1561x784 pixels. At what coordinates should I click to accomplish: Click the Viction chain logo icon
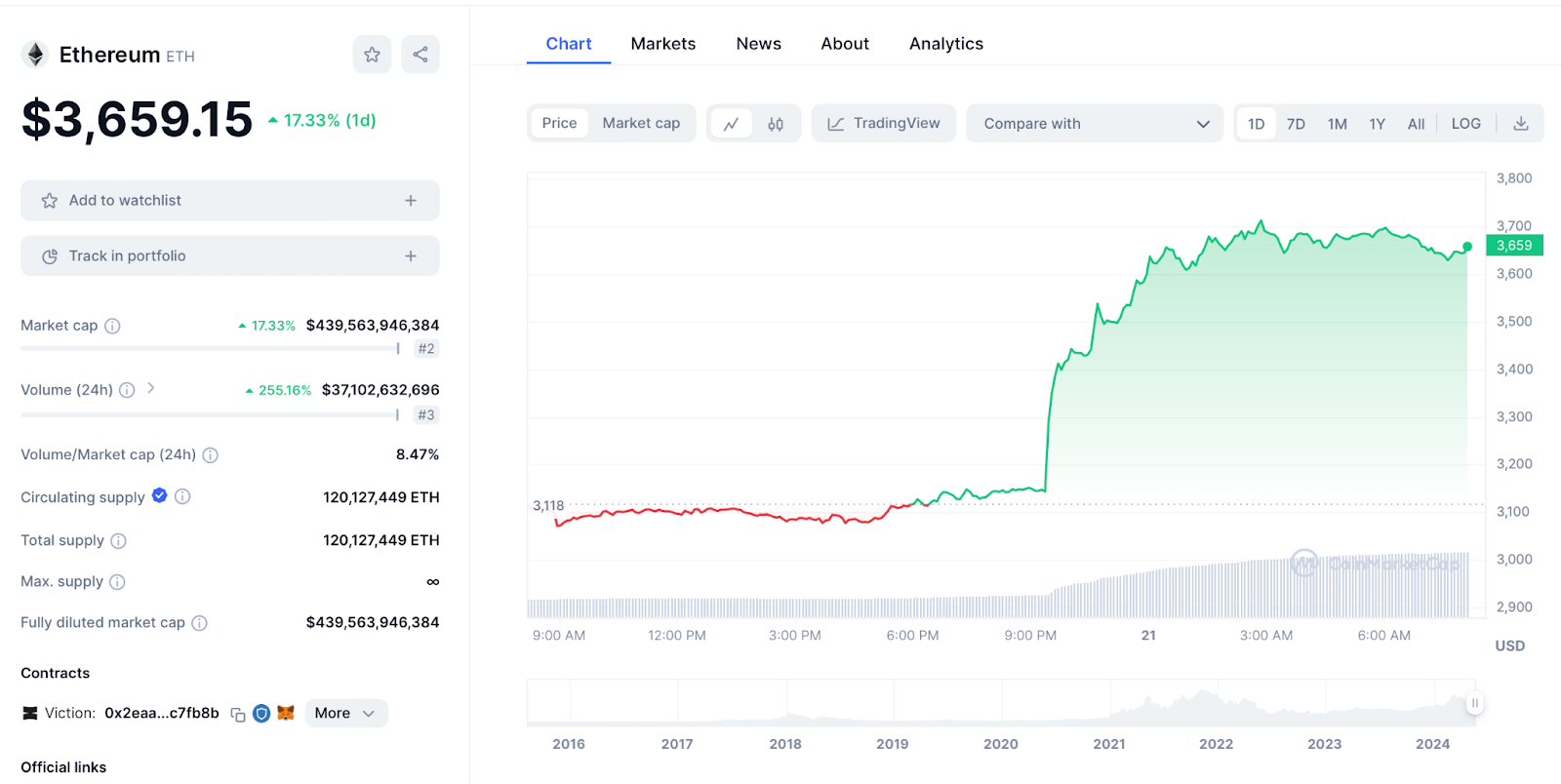(x=30, y=713)
